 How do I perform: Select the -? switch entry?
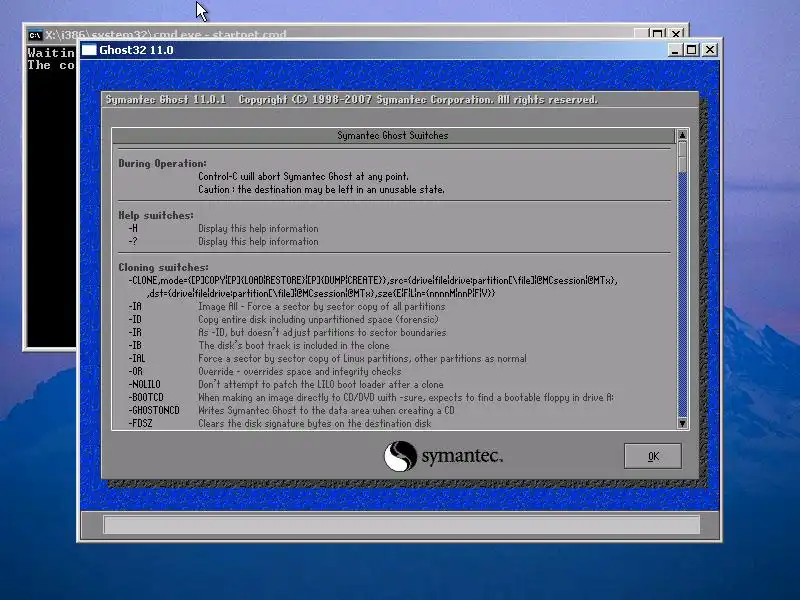pyautogui.click(x=133, y=241)
